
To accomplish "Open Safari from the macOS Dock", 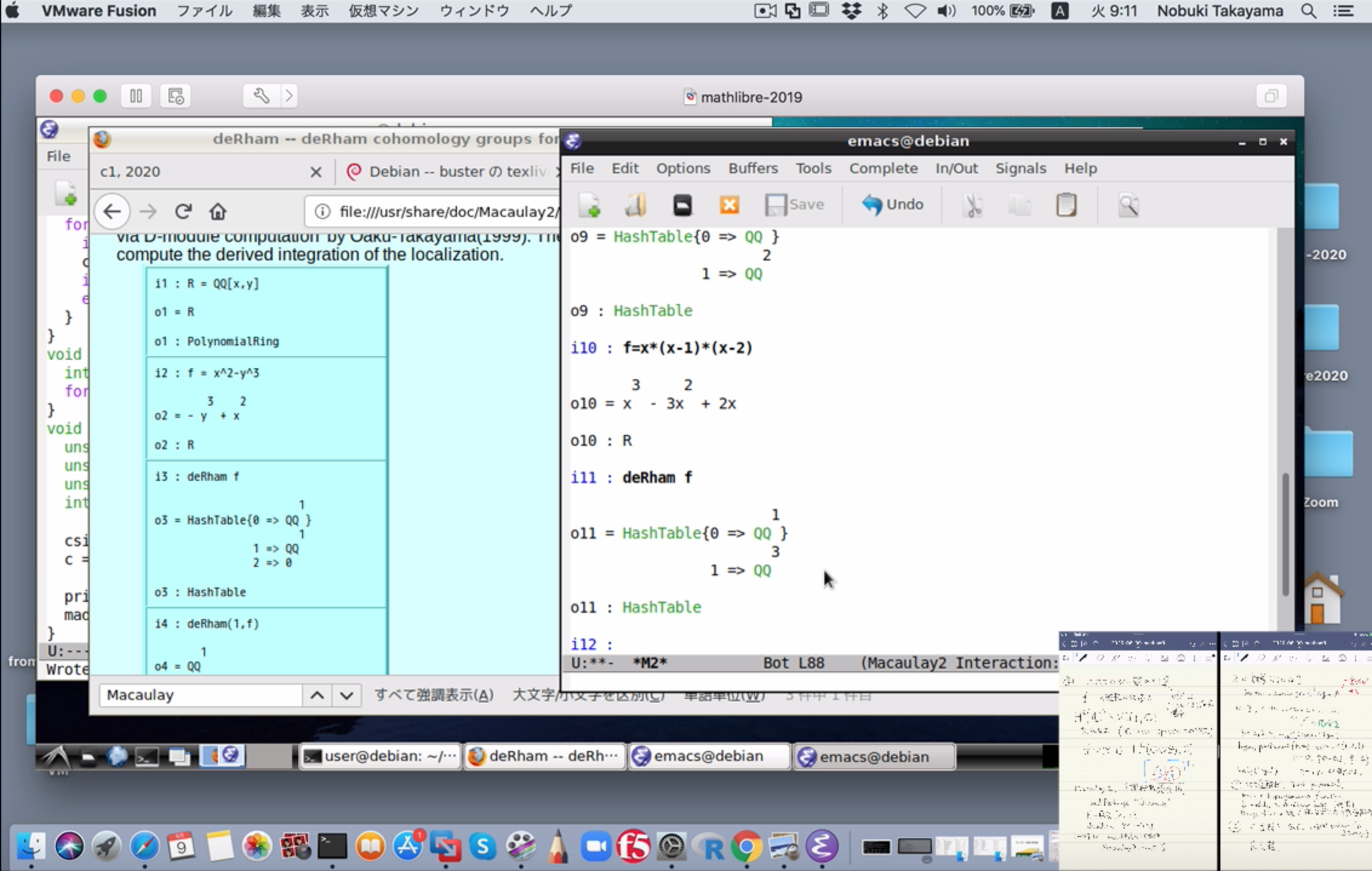I will tap(144, 846).
